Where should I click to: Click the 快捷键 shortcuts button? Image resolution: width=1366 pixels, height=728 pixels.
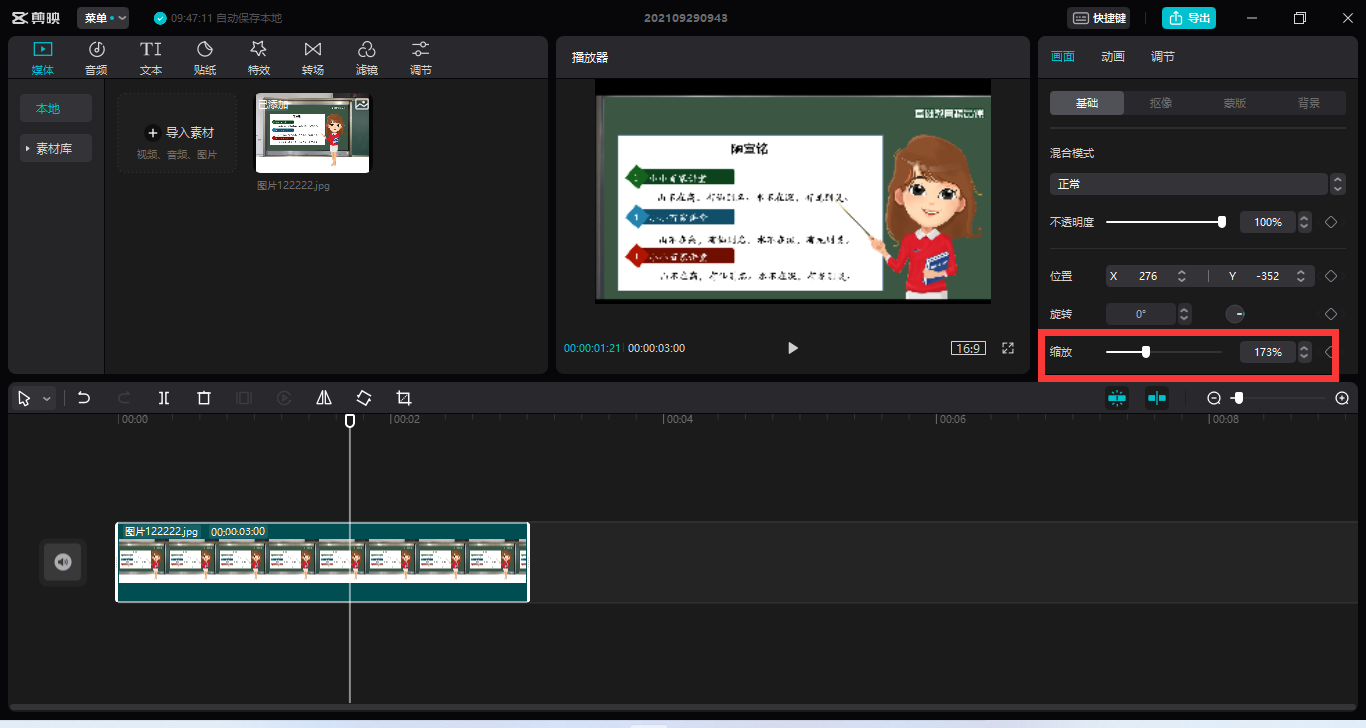click(x=1099, y=18)
